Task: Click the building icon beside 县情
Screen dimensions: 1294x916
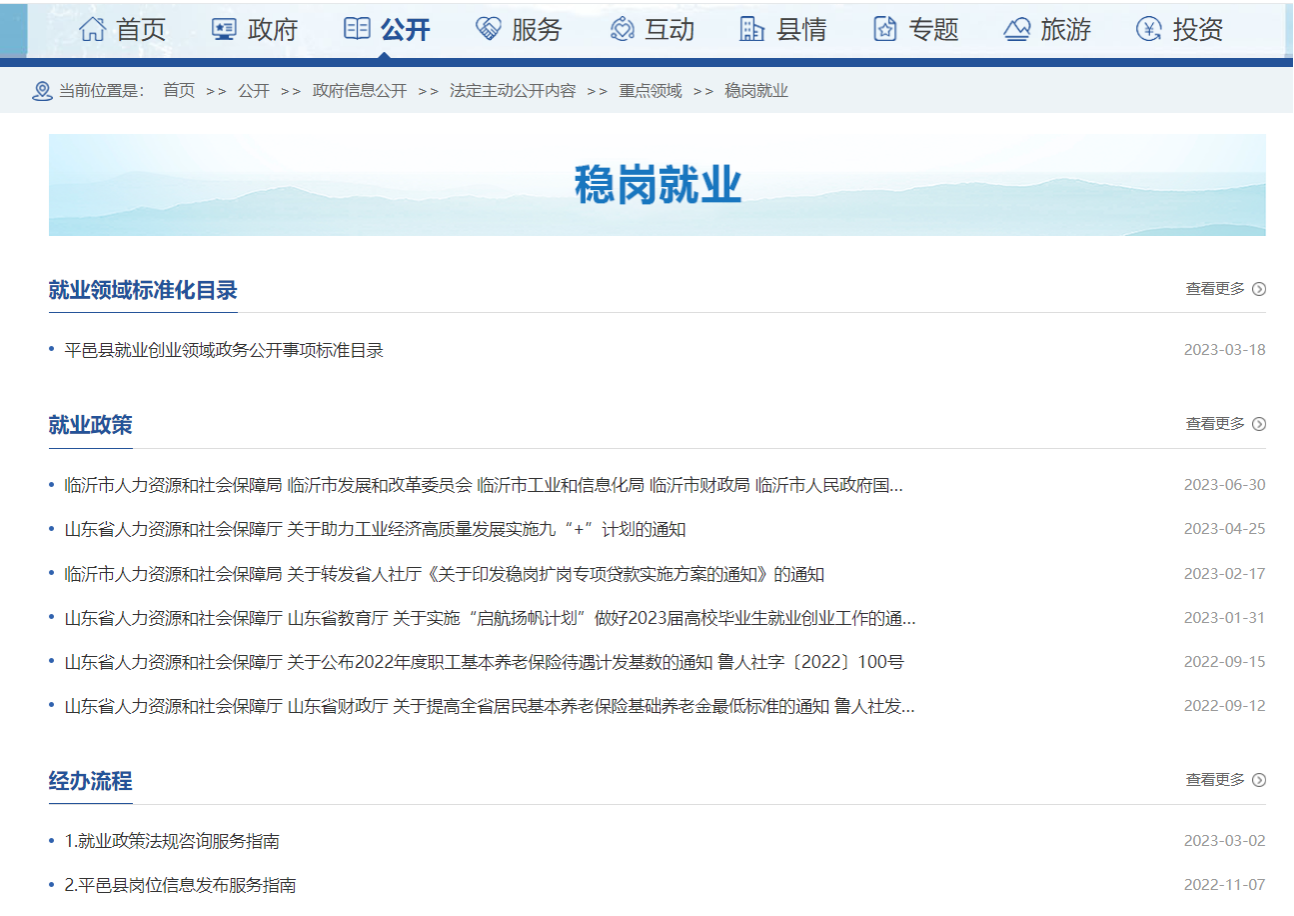Action: (752, 30)
